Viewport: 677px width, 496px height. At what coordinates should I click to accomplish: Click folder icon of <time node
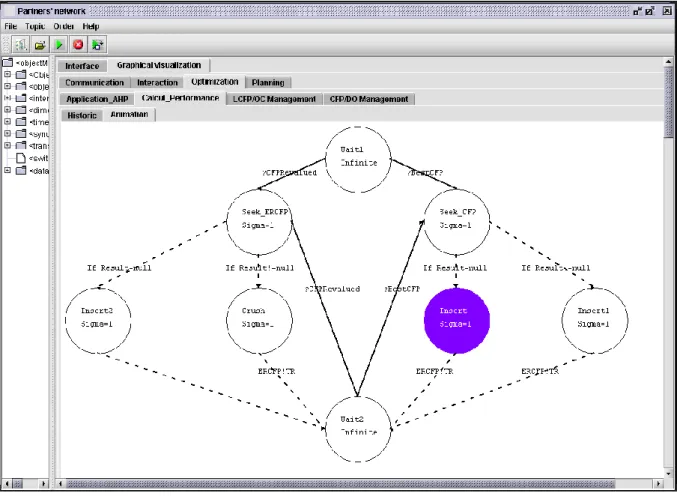pos(21,122)
